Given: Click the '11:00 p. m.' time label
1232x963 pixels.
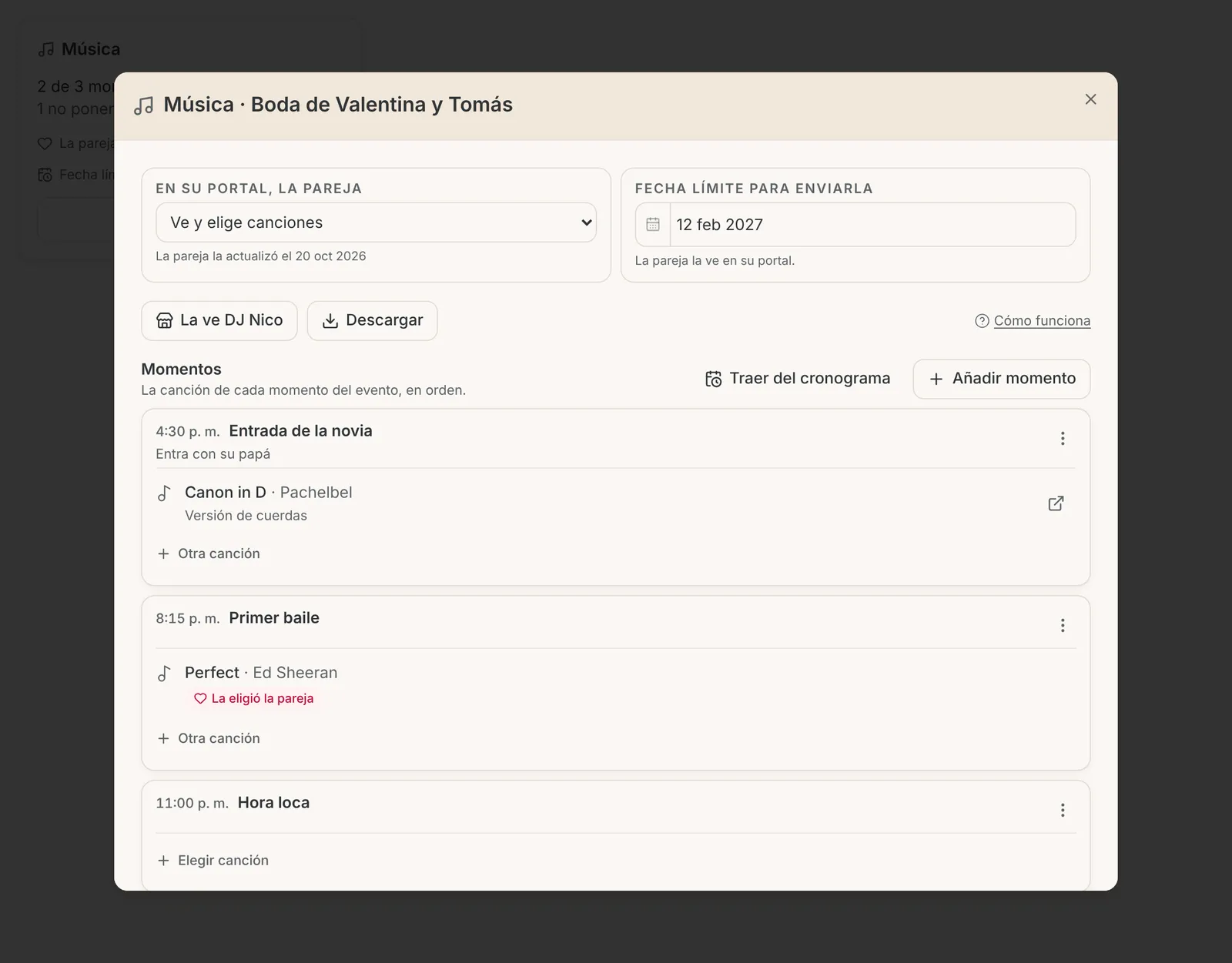Looking at the screenshot, I should pos(192,804).
